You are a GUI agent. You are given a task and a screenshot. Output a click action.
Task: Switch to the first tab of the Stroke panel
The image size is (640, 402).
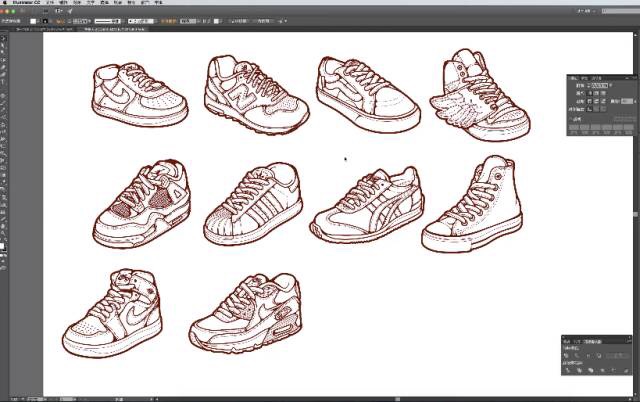573,78
